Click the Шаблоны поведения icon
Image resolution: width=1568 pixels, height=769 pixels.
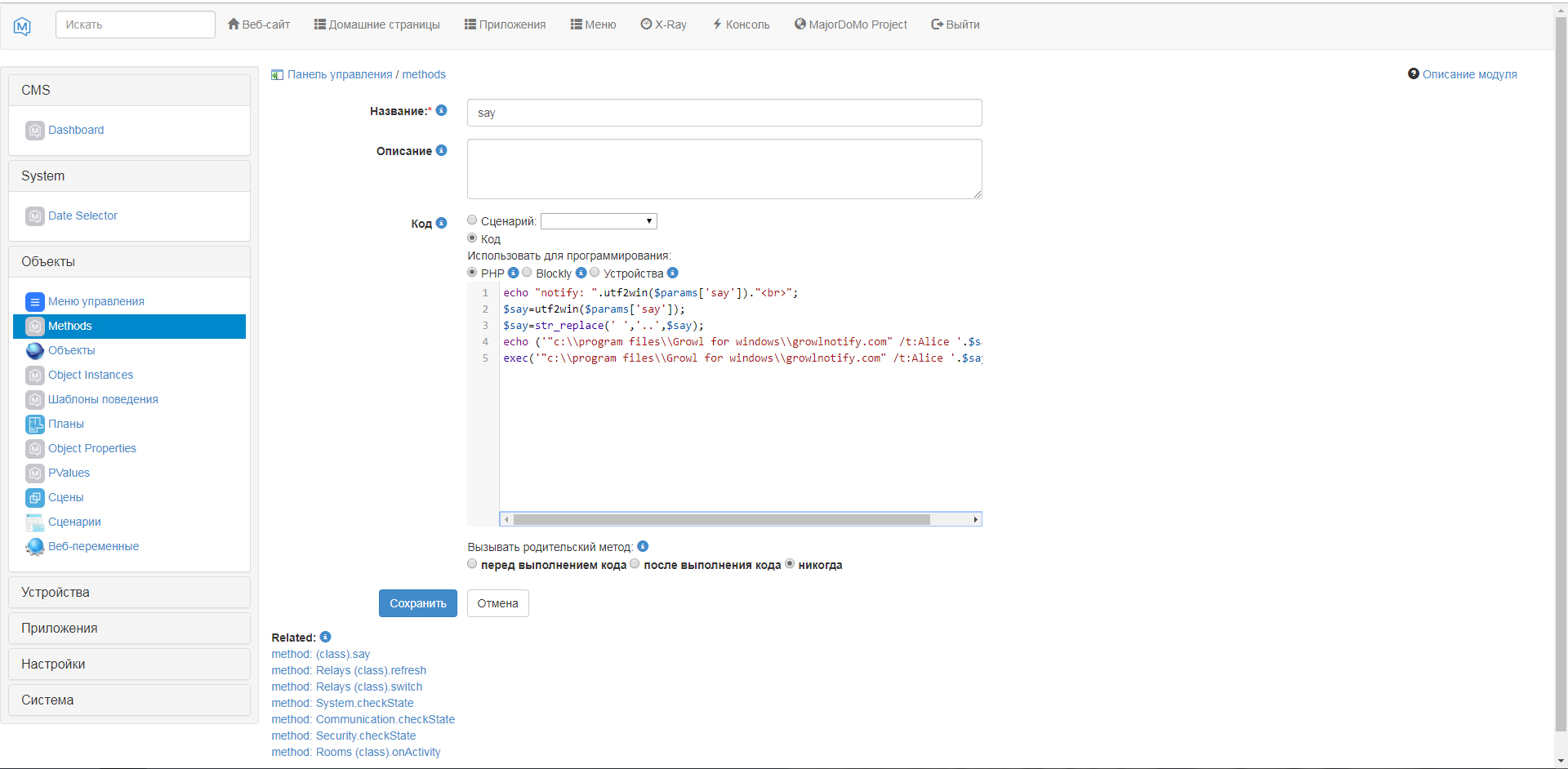(35, 400)
